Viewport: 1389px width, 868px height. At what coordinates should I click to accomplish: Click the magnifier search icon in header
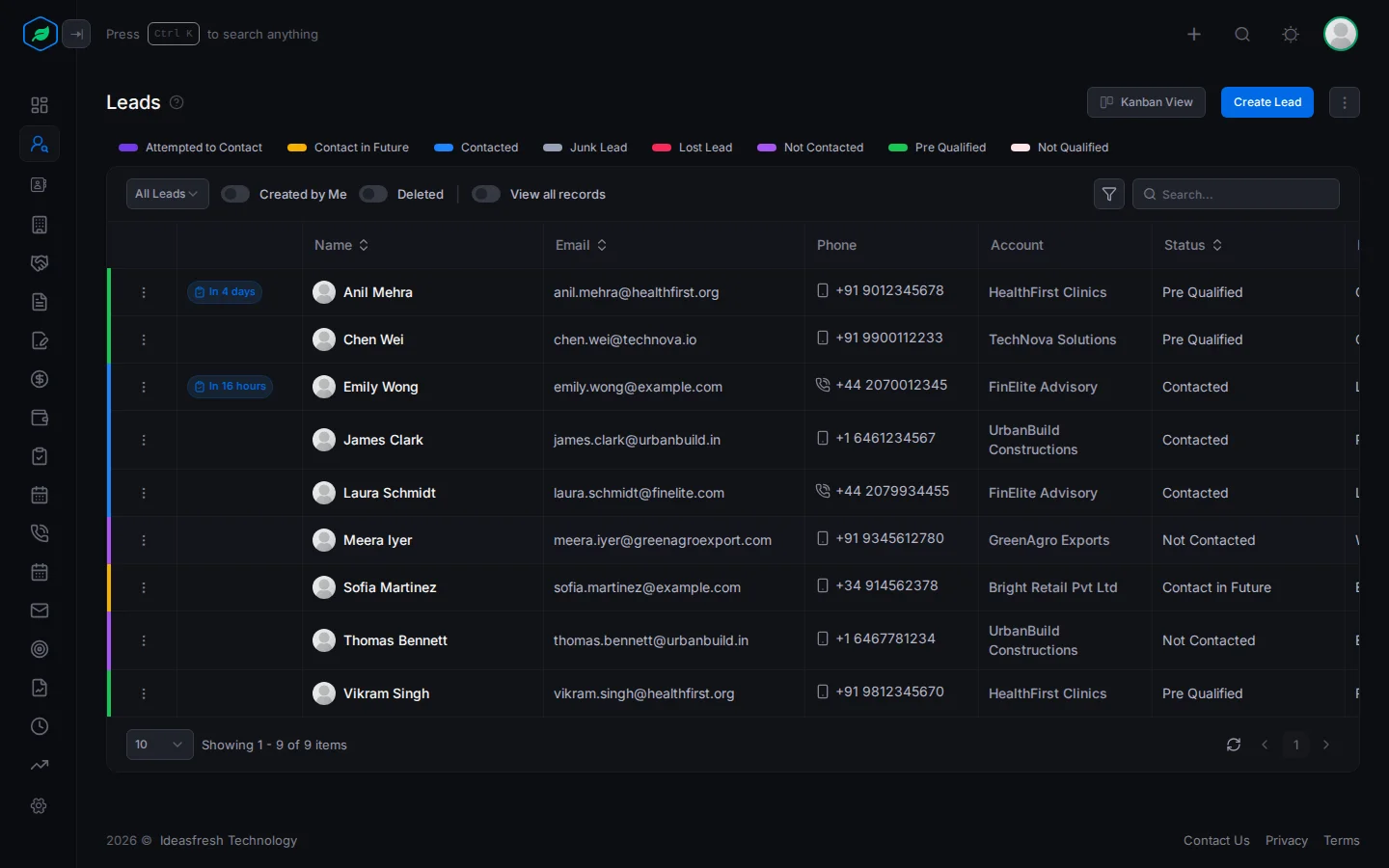[x=1242, y=34]
